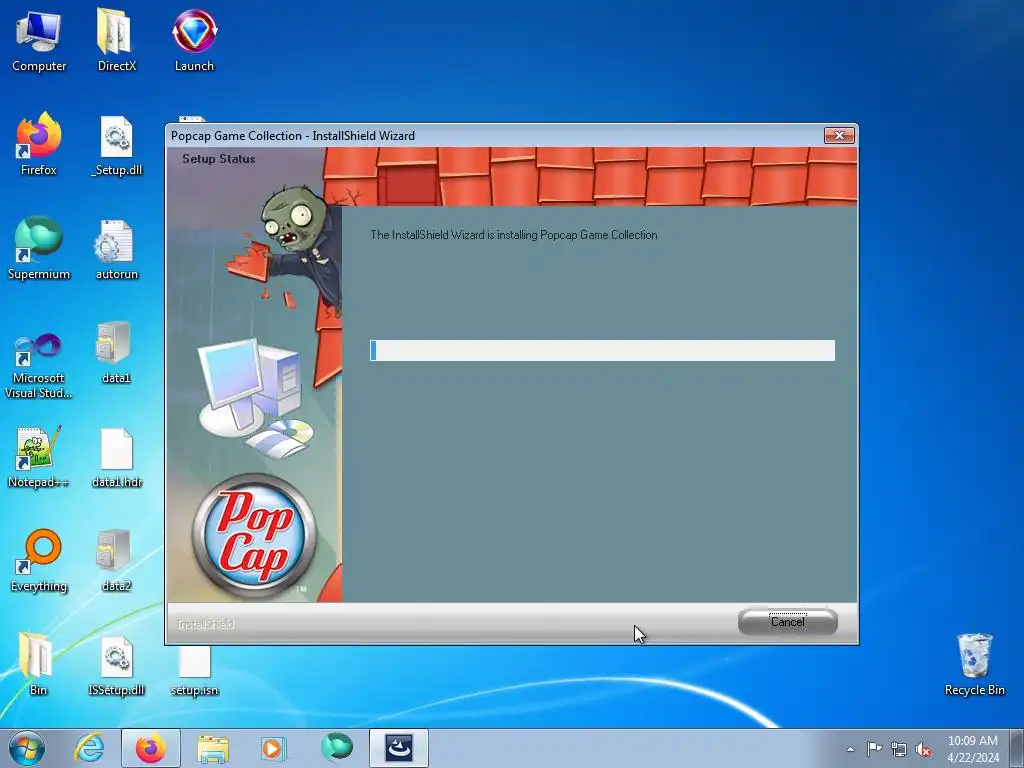Open Internet Explorer from the taskbar
This screenshot has height=768, width=1024.
click(89, 748)
